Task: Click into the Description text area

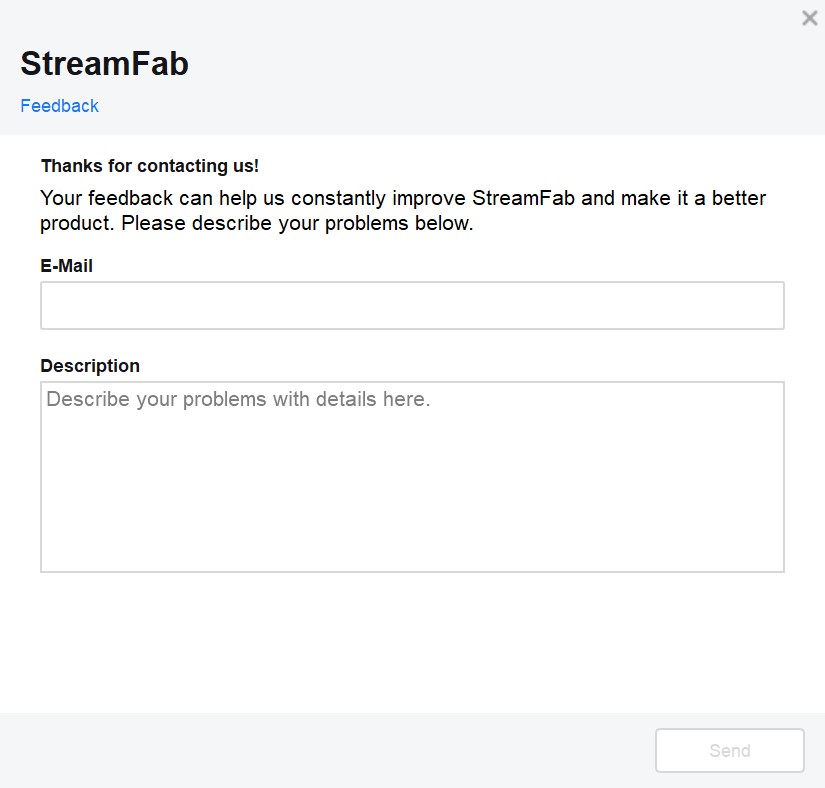Action: (412, 477)
